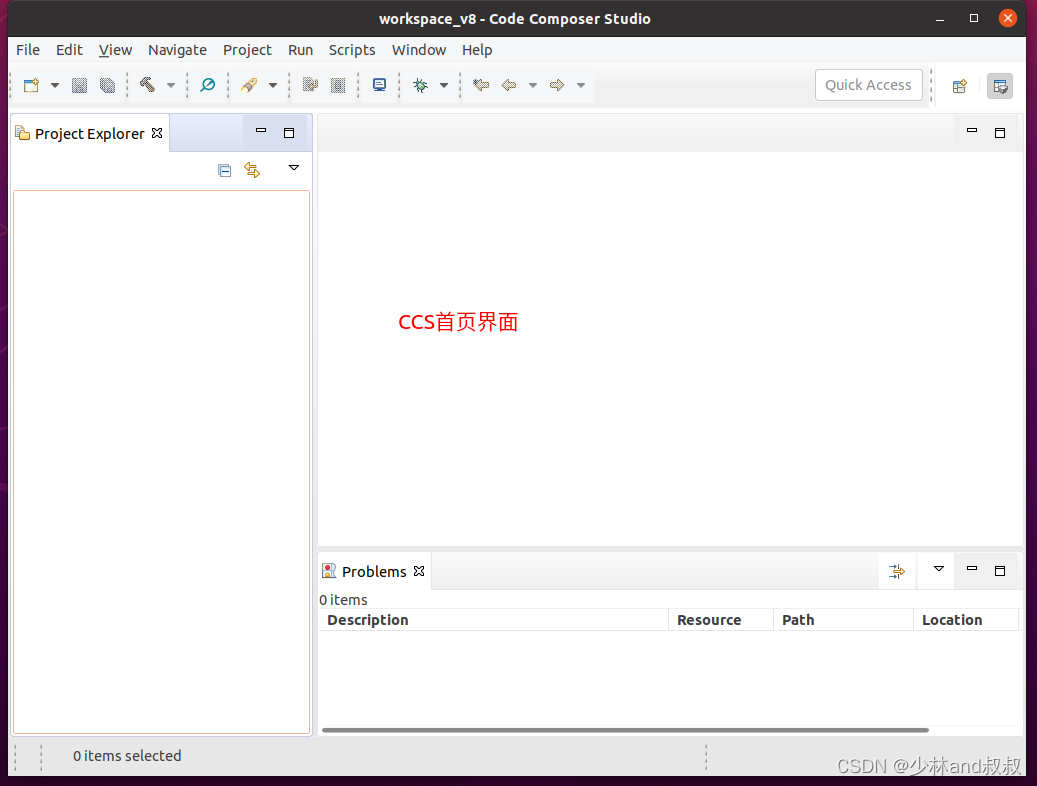
Task: Select the CCS Edit perspective button
Action: (x=999, y=86)
